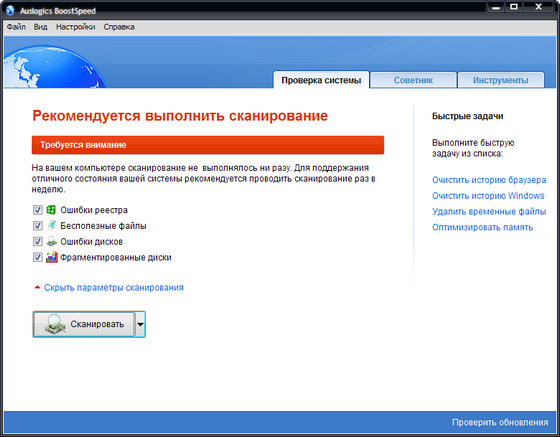Collapse options via Скрыть параметры сканирования

(x=114, y=288)
